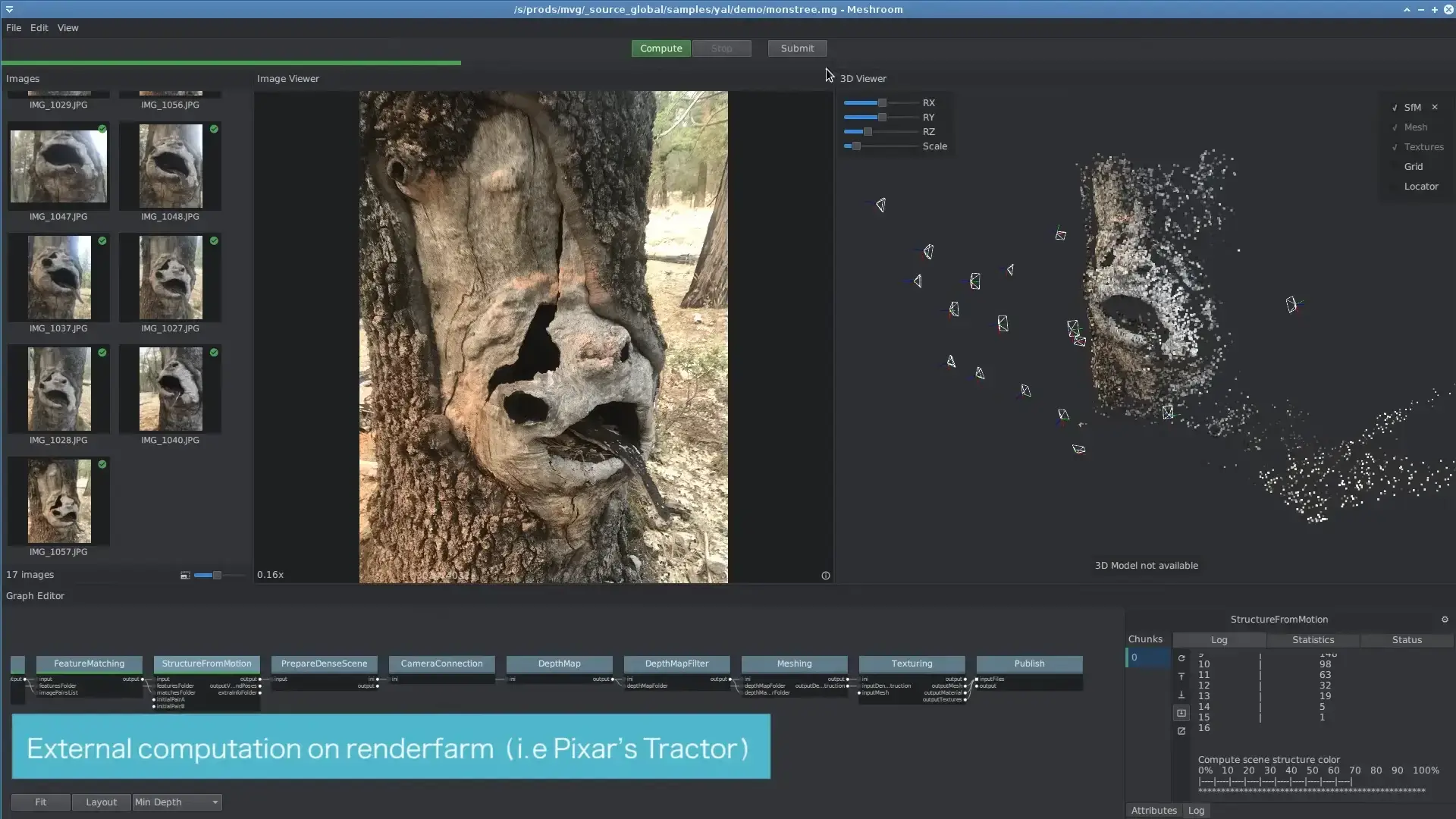Screen dimensions: 1456x819
Task: Jump to top of log icon
Action: [1181, 676]
